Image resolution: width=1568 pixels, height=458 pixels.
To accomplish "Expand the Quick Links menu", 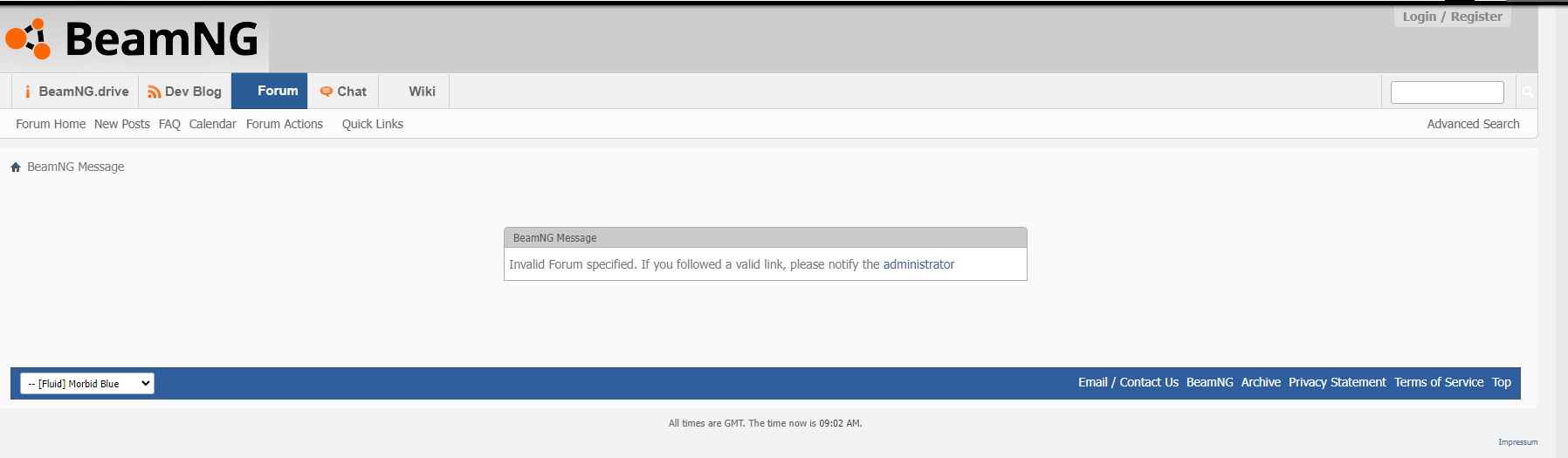I will [x=373, y=124].
